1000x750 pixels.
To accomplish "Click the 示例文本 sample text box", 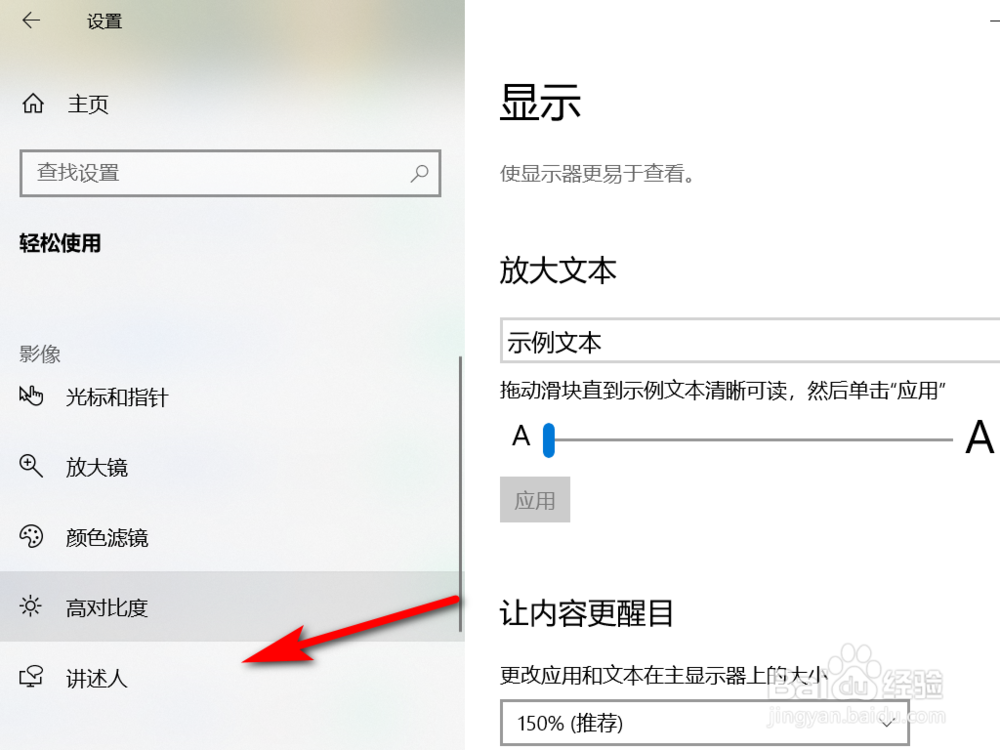I will [750, 341].
